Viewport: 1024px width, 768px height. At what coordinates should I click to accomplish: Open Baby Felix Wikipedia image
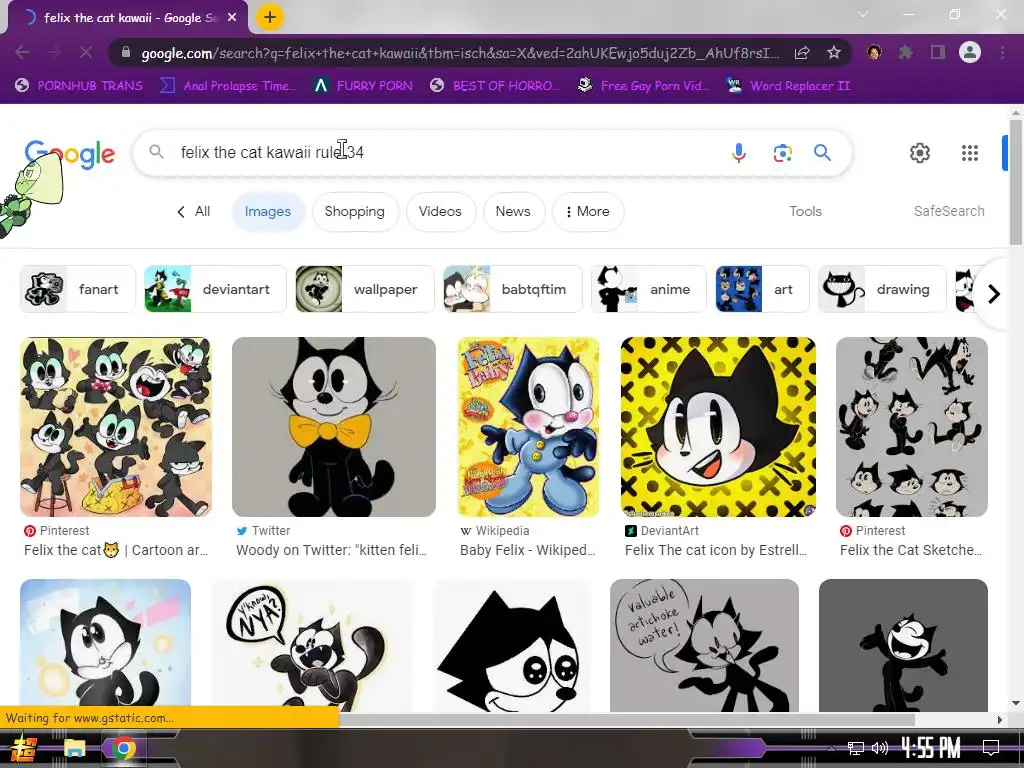528,427
